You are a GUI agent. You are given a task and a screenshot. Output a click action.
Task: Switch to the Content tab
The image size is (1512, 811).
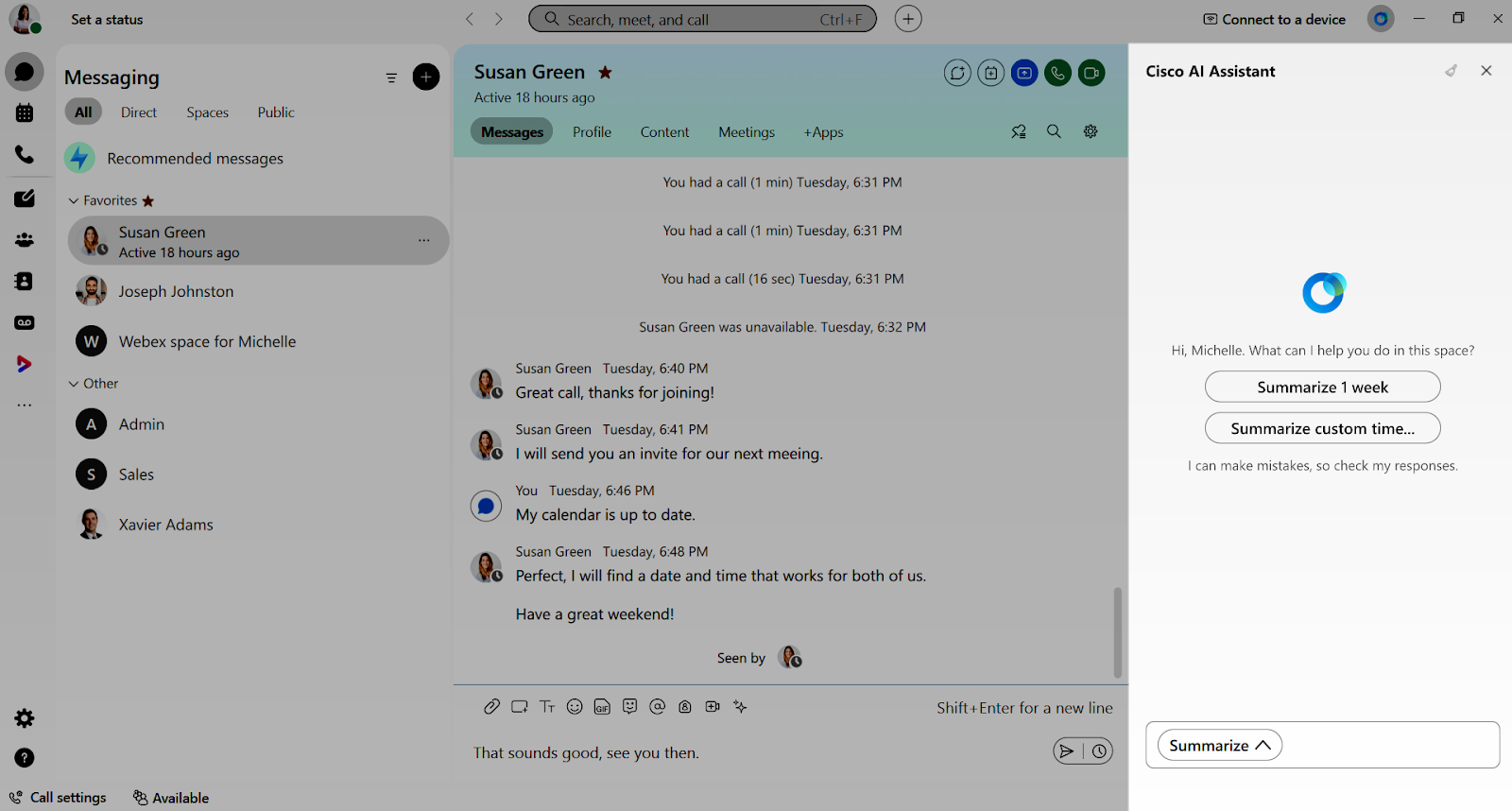point(664,132)
